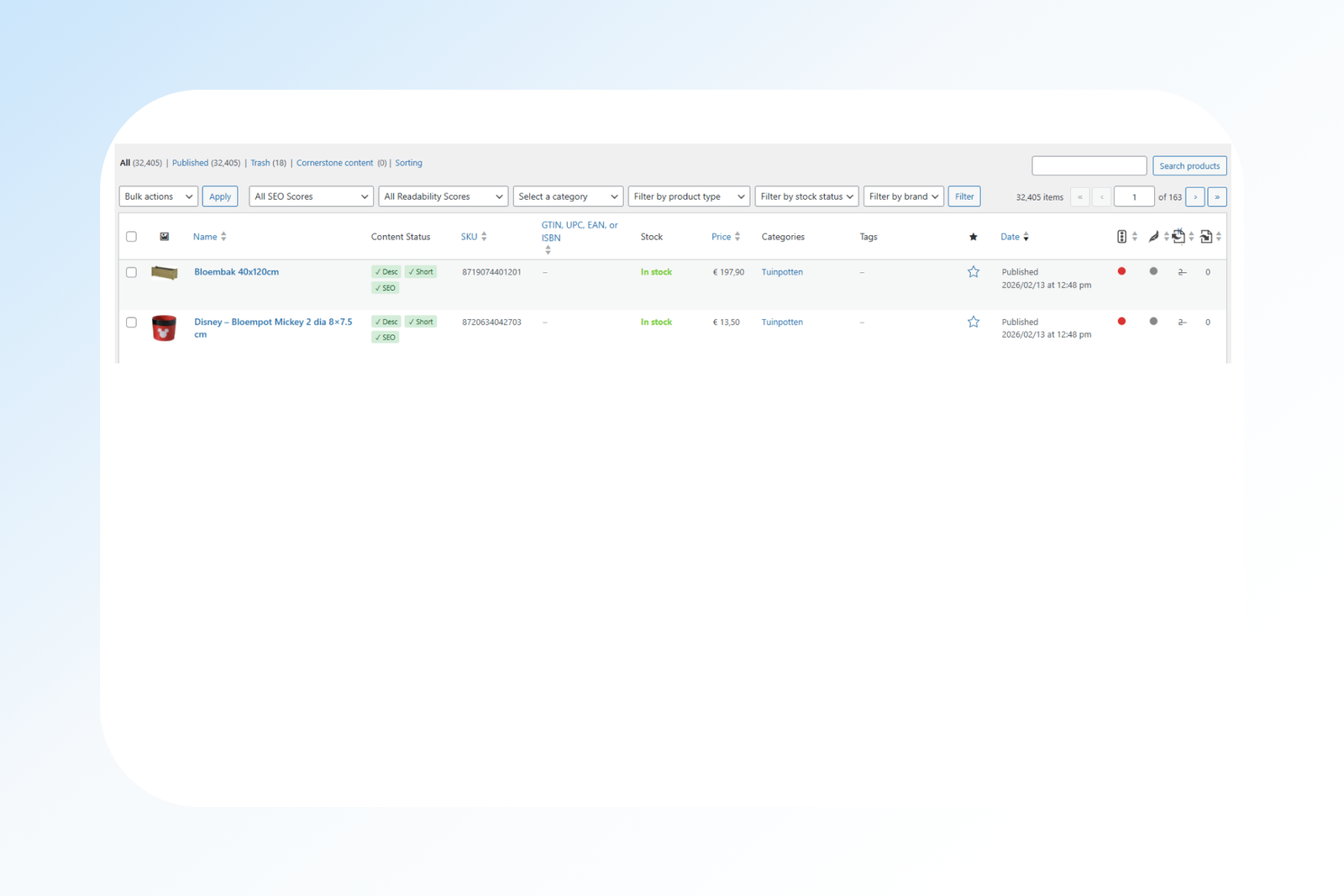This screenshot has width=1344, height=896.
Task: Click the readability feather column icon
Action: click(x=1153, y=237)
